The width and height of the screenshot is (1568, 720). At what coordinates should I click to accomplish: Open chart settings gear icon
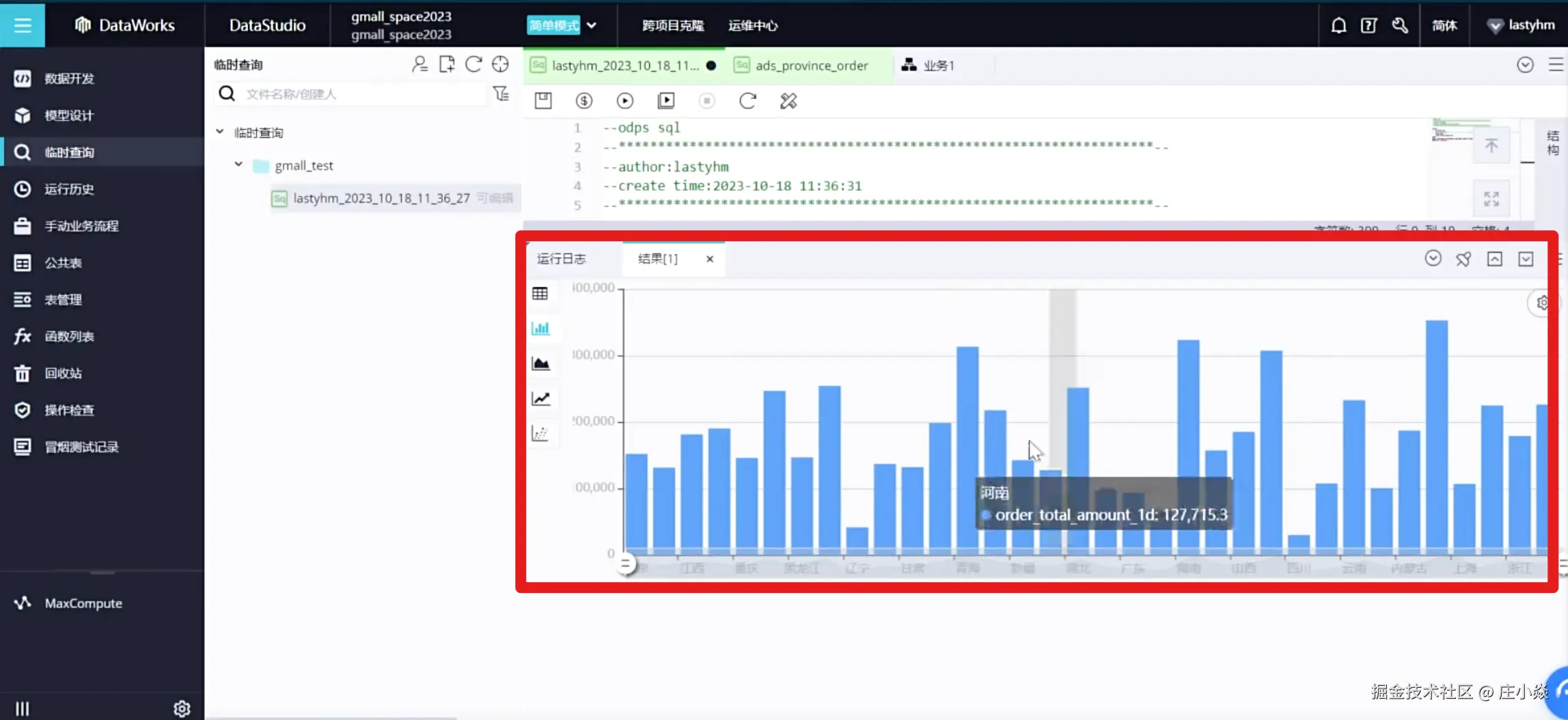pyautogui.click(x=1542, y=303)
